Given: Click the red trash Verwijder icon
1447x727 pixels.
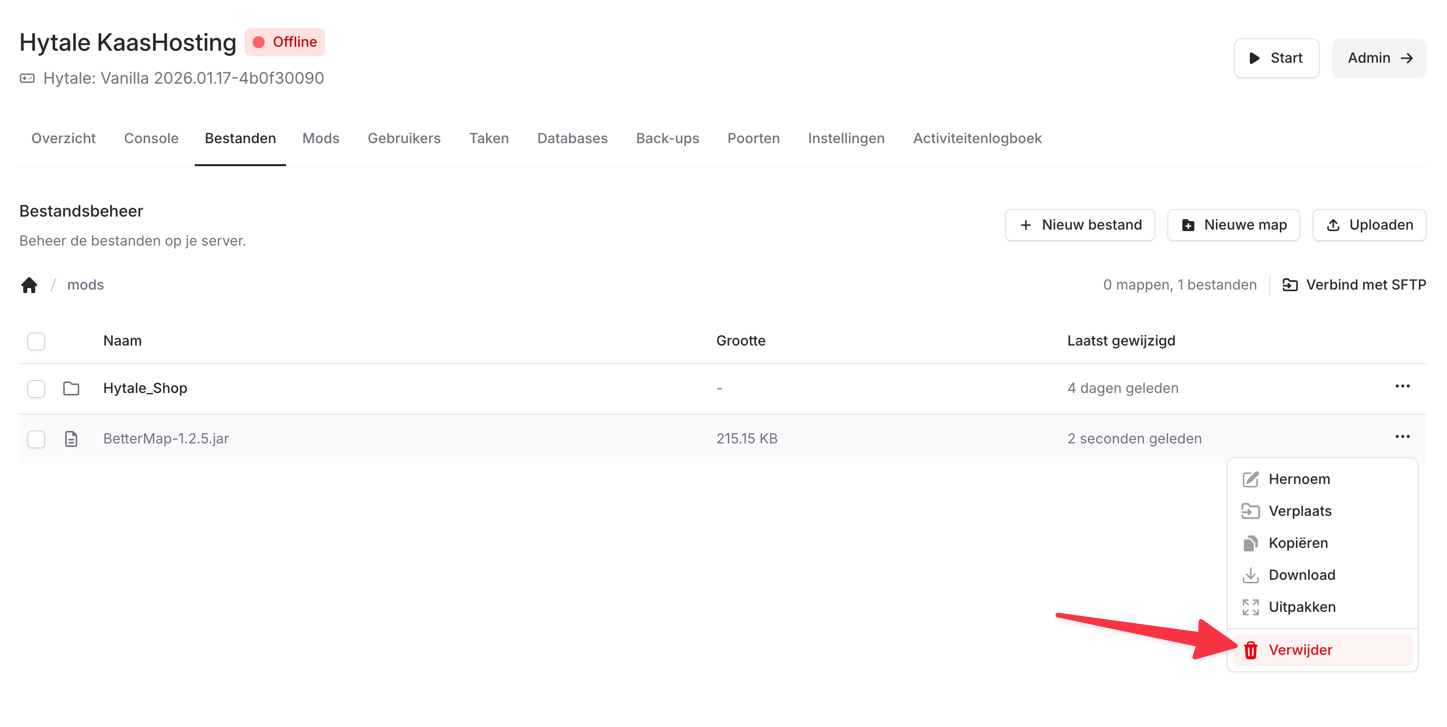Looking at the screenshot, I should [x=1250, y=650].
